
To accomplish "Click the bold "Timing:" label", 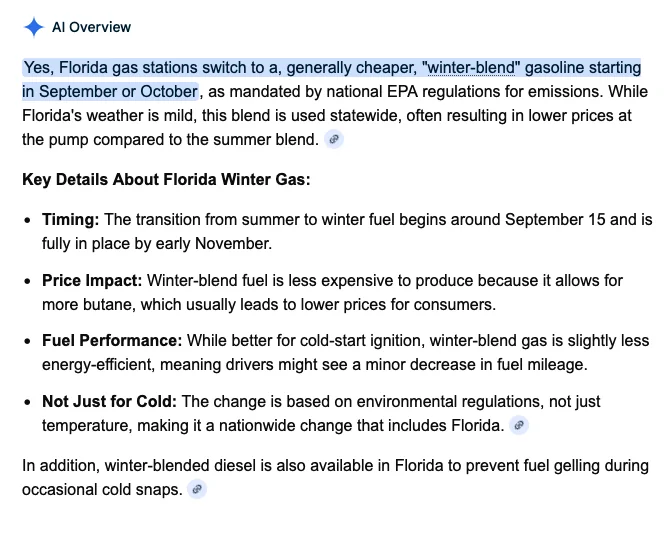I will click(x=71, y=220).
